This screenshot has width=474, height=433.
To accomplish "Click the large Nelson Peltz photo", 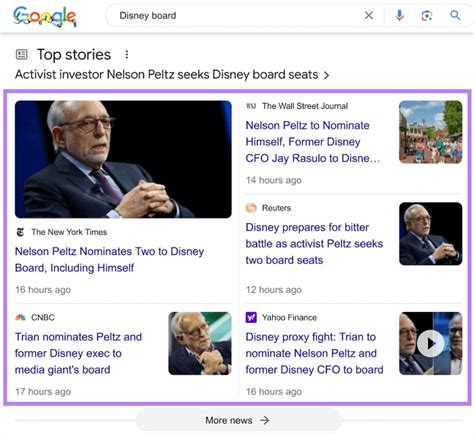I will pos(123,159).
